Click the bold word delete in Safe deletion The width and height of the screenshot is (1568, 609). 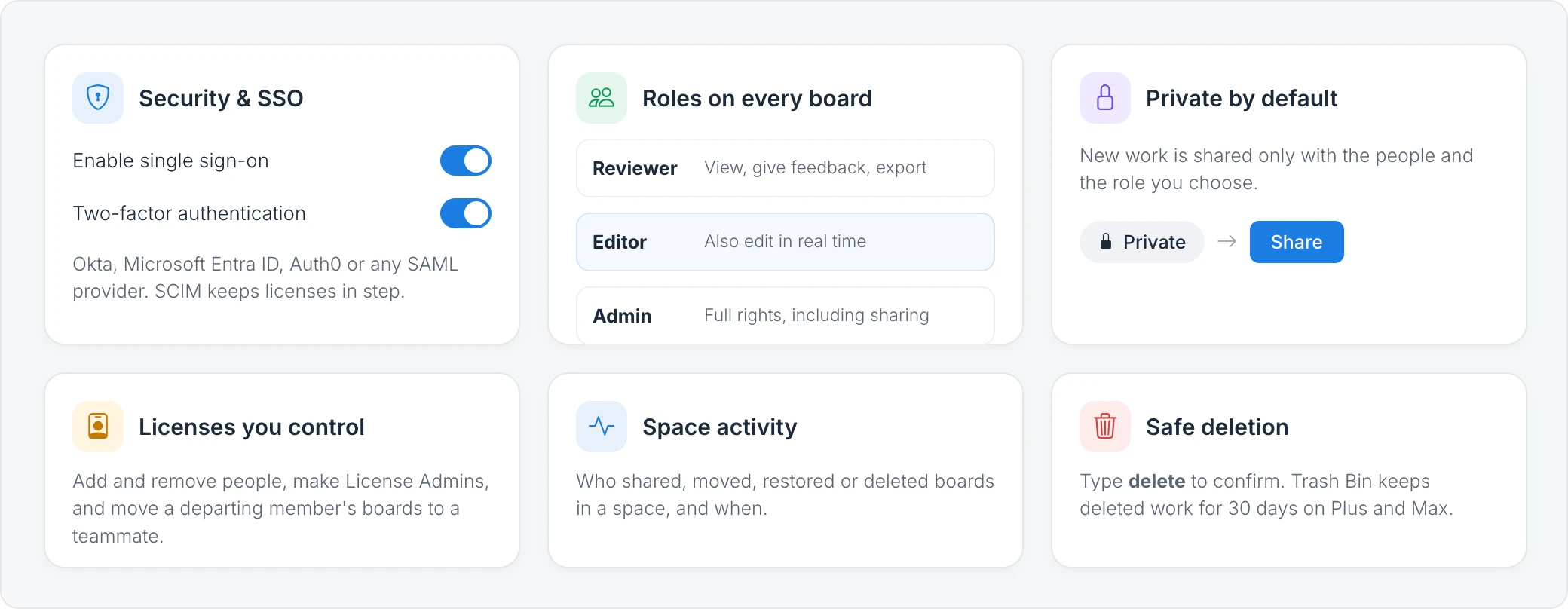[x=1157, y=481]
